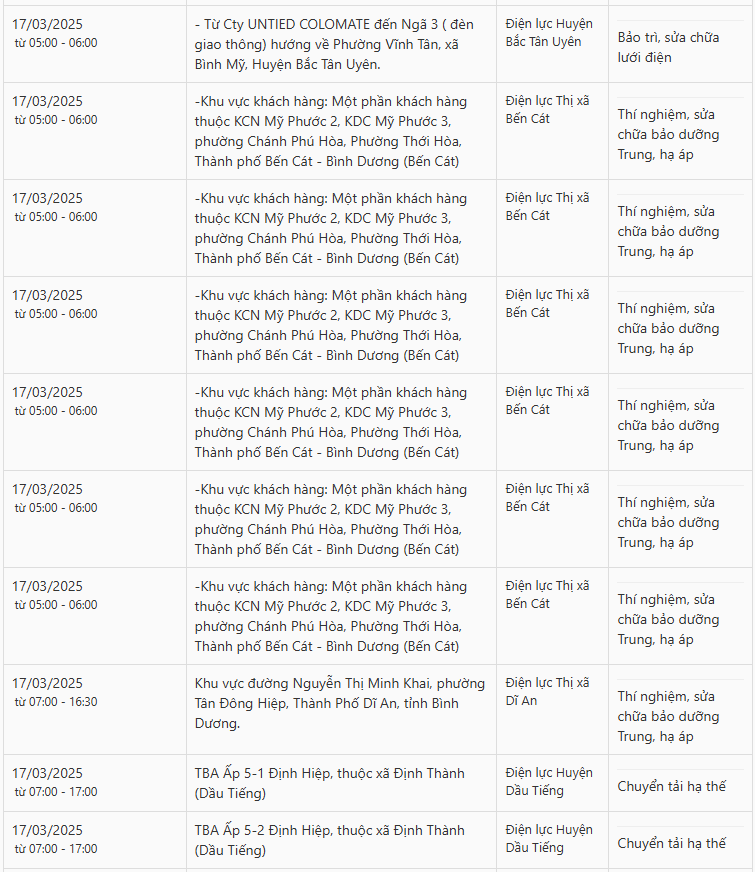Select the first 07:00 - 17:00 date cell
The height and width of the screenshot is (872, 755).
[54, 782]
